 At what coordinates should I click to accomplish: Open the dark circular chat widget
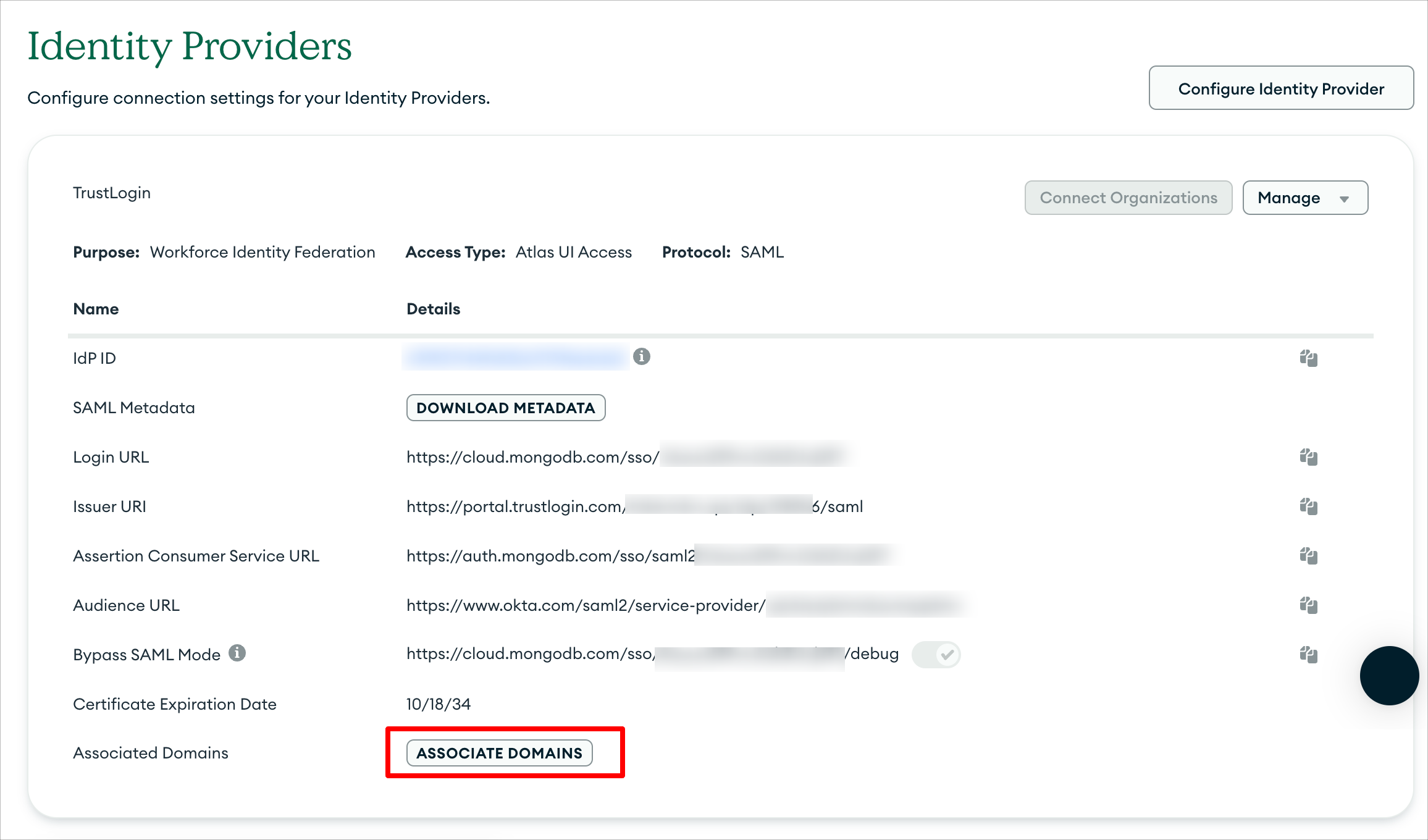tap(1389, 676)
